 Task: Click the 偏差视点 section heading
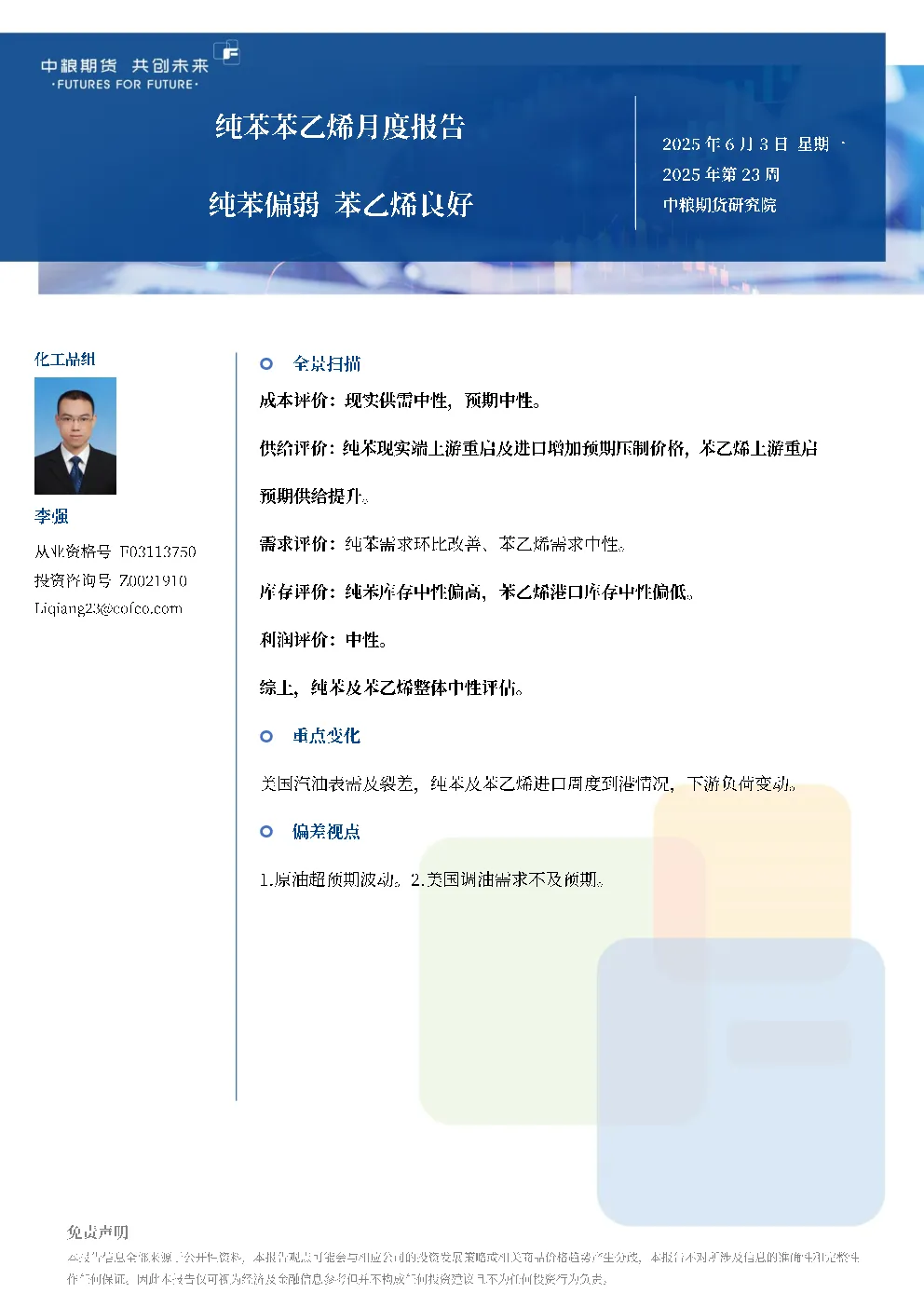[327, 832]
